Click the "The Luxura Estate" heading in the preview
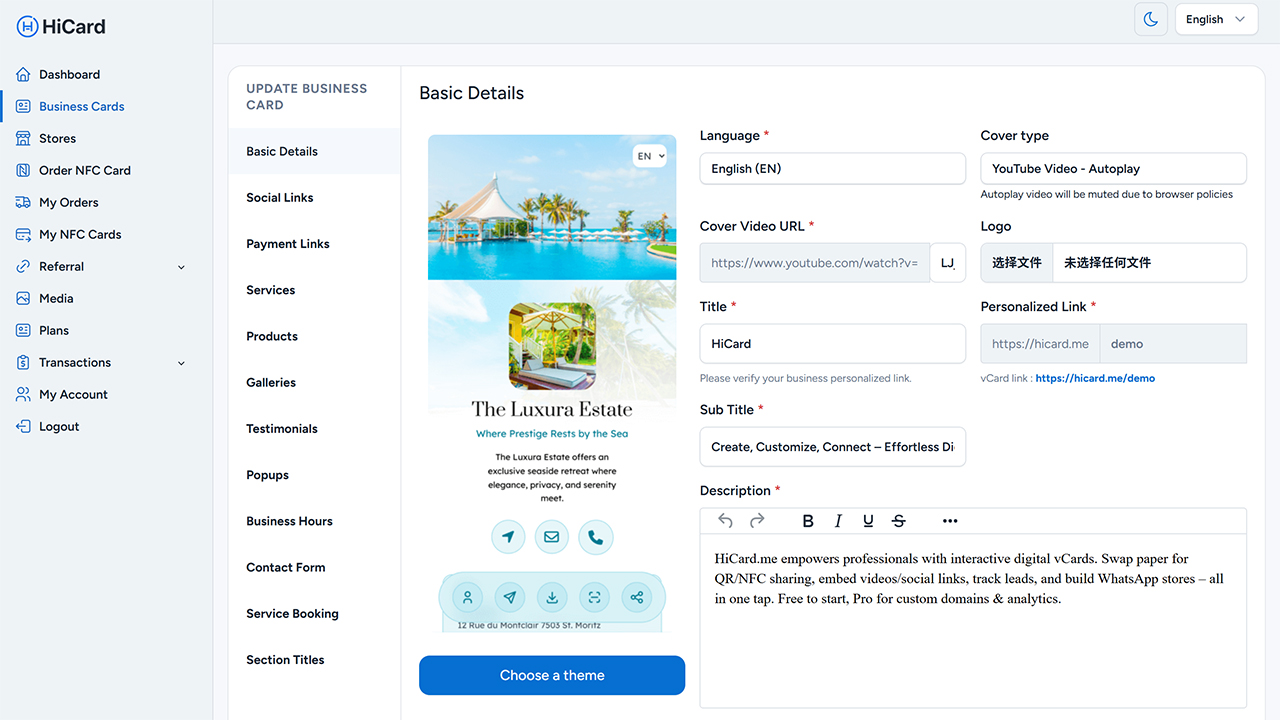The height and width of the screenshot is (720, 1280). 552,409
